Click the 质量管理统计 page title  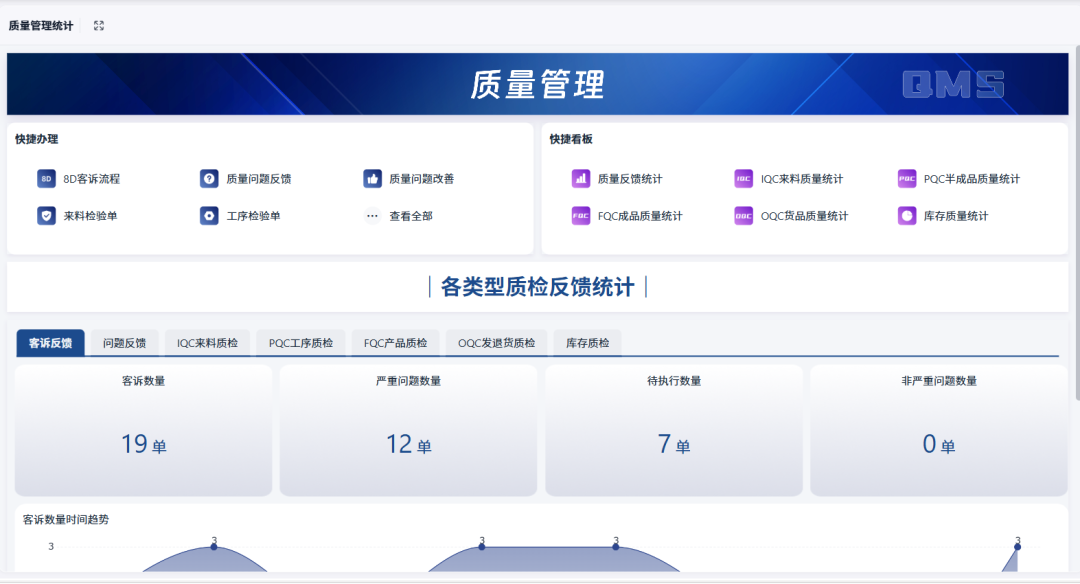(x=41, y=26)
